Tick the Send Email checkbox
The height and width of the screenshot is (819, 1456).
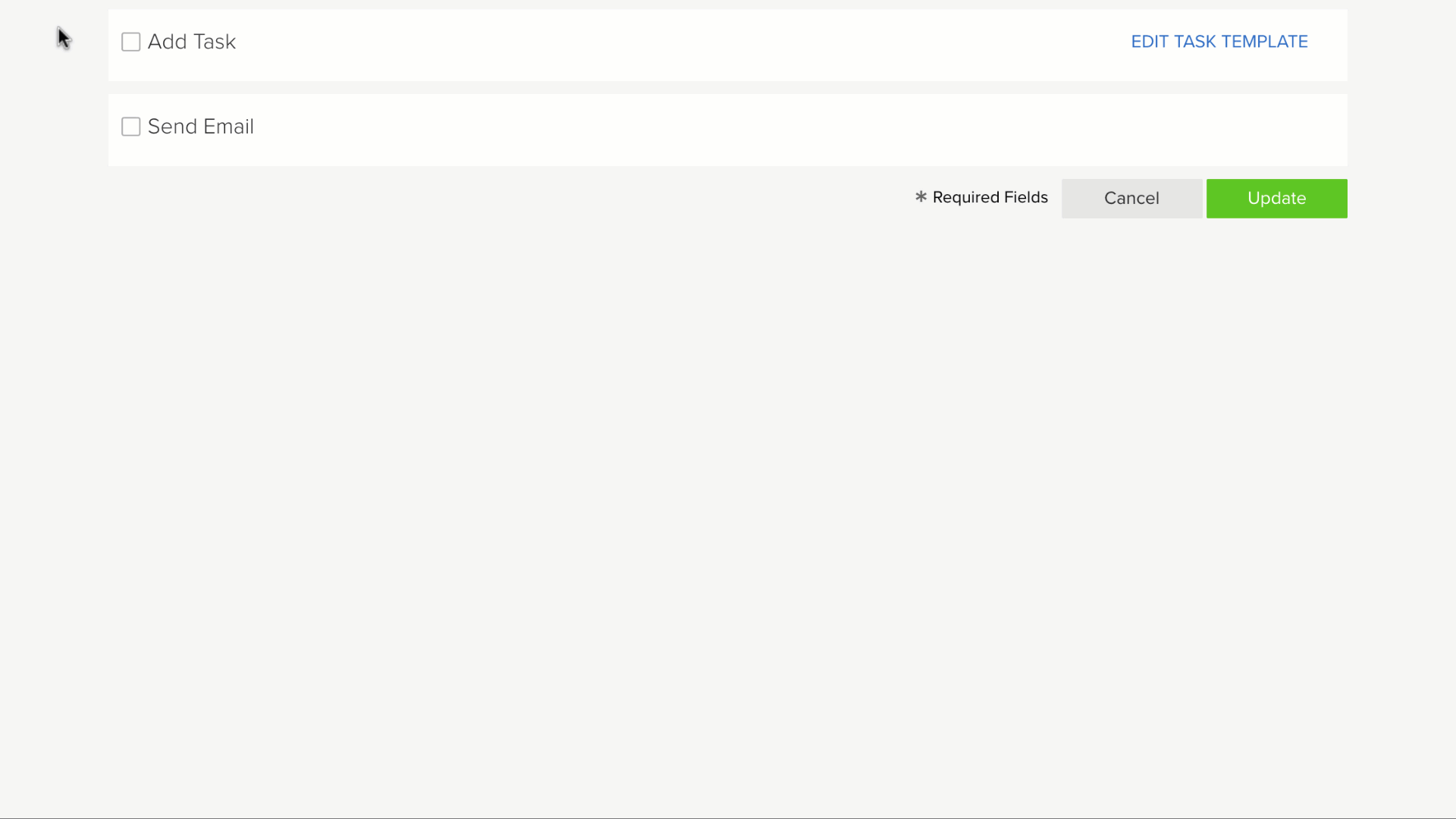(131, 127)
